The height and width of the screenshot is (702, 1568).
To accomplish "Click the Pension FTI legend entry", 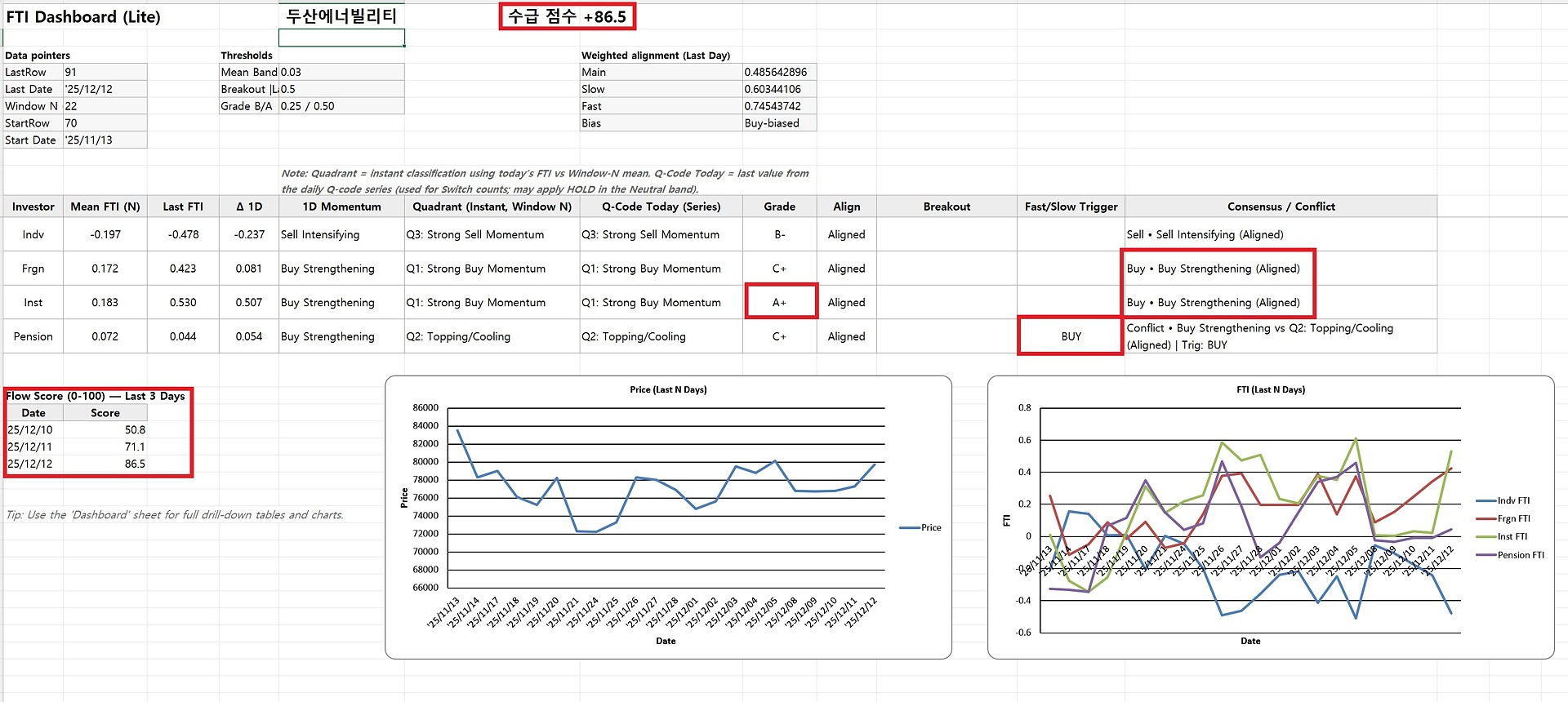I will (x=1520, y=555).
